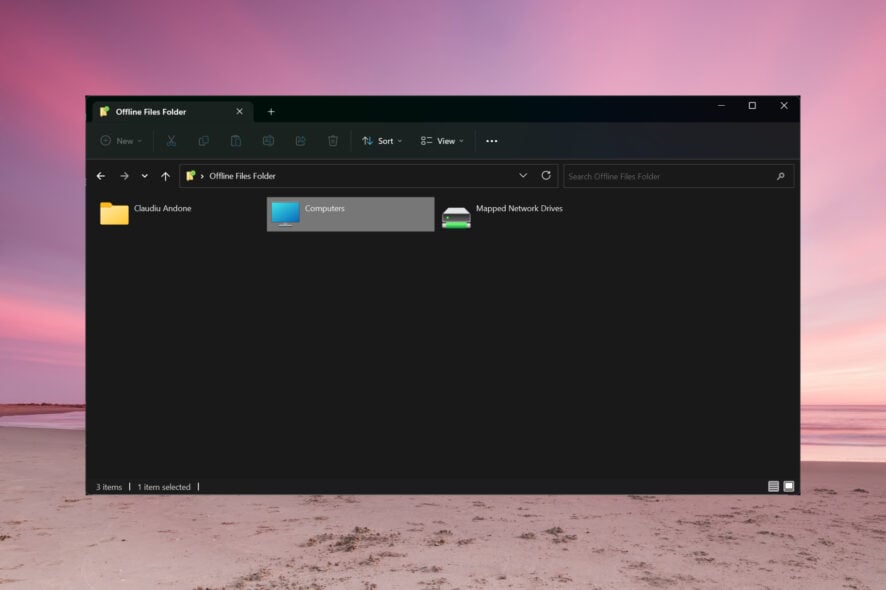The image size is (886, 590).
Task: Click the Copy icon in the toolbar
Action: 204,141
